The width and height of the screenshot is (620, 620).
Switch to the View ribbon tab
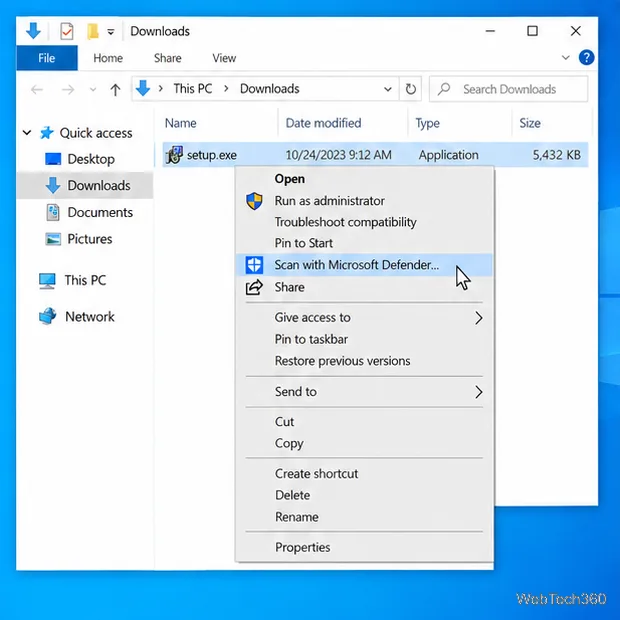tap(224, 58)
